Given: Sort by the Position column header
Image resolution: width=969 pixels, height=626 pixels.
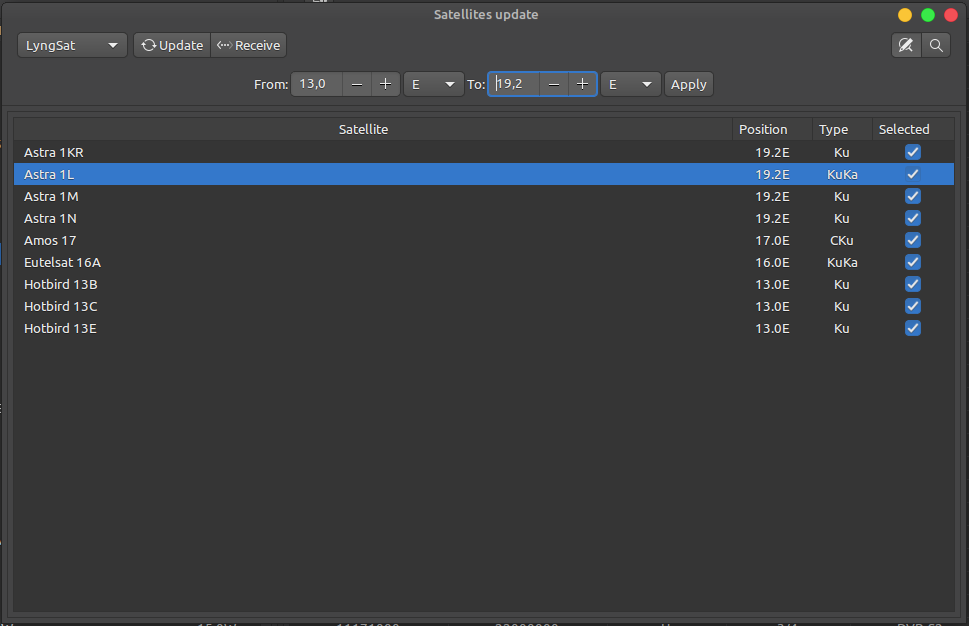Looking at the screenshot, I should click(x=762, y=129).
